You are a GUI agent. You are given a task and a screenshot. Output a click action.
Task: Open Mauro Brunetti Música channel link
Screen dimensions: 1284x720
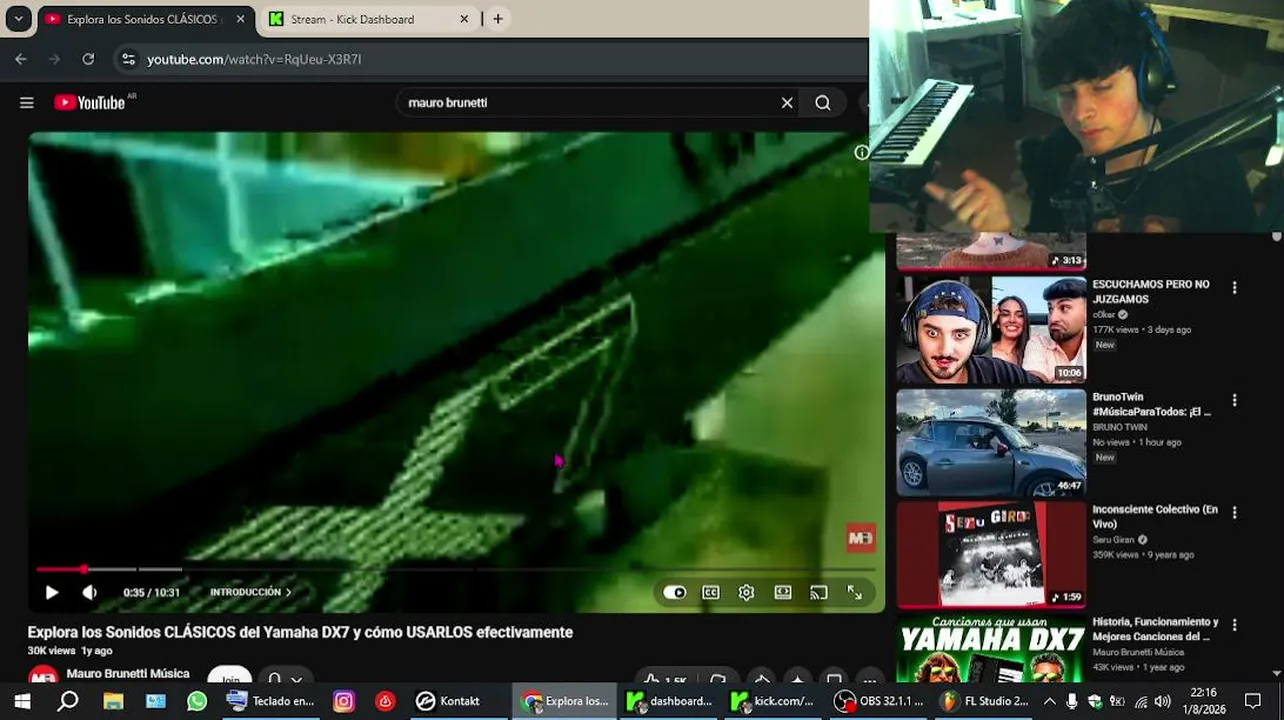128,673
